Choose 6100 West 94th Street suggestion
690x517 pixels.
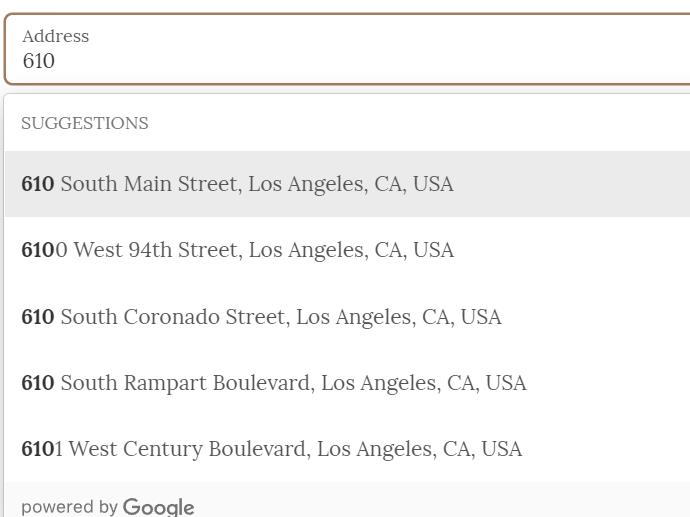coord(347,250)
